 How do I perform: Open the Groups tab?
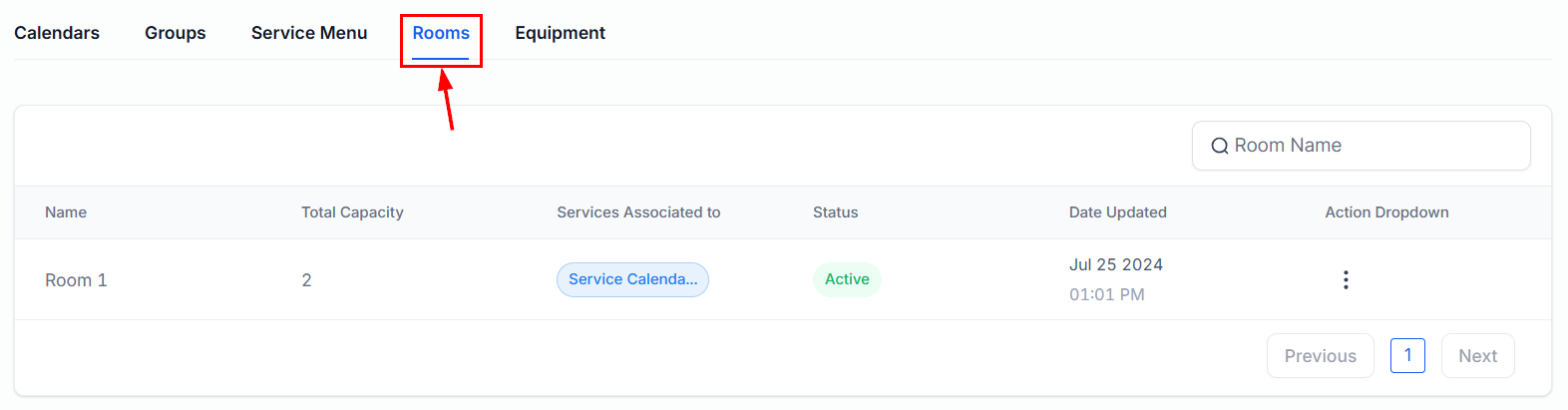tap(176, 33)
